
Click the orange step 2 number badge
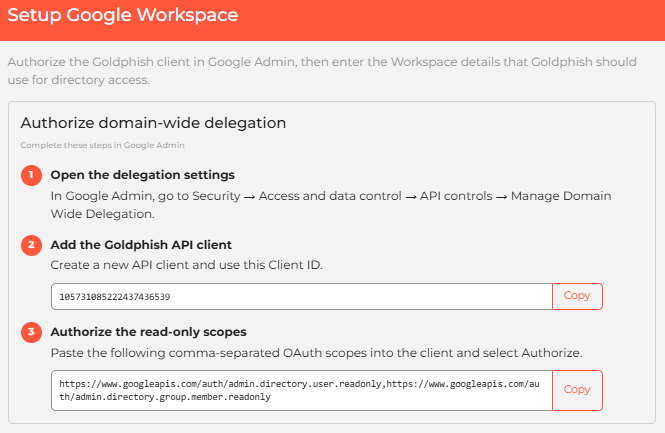point(31,245)
